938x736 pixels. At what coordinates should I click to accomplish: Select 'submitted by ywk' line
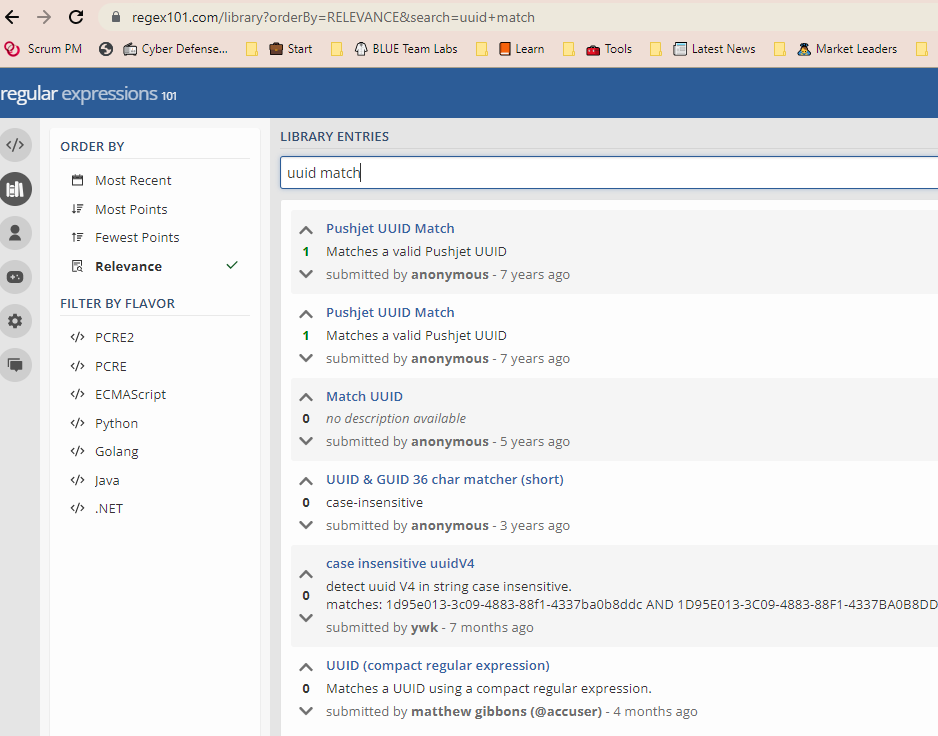tap(430, 627)
